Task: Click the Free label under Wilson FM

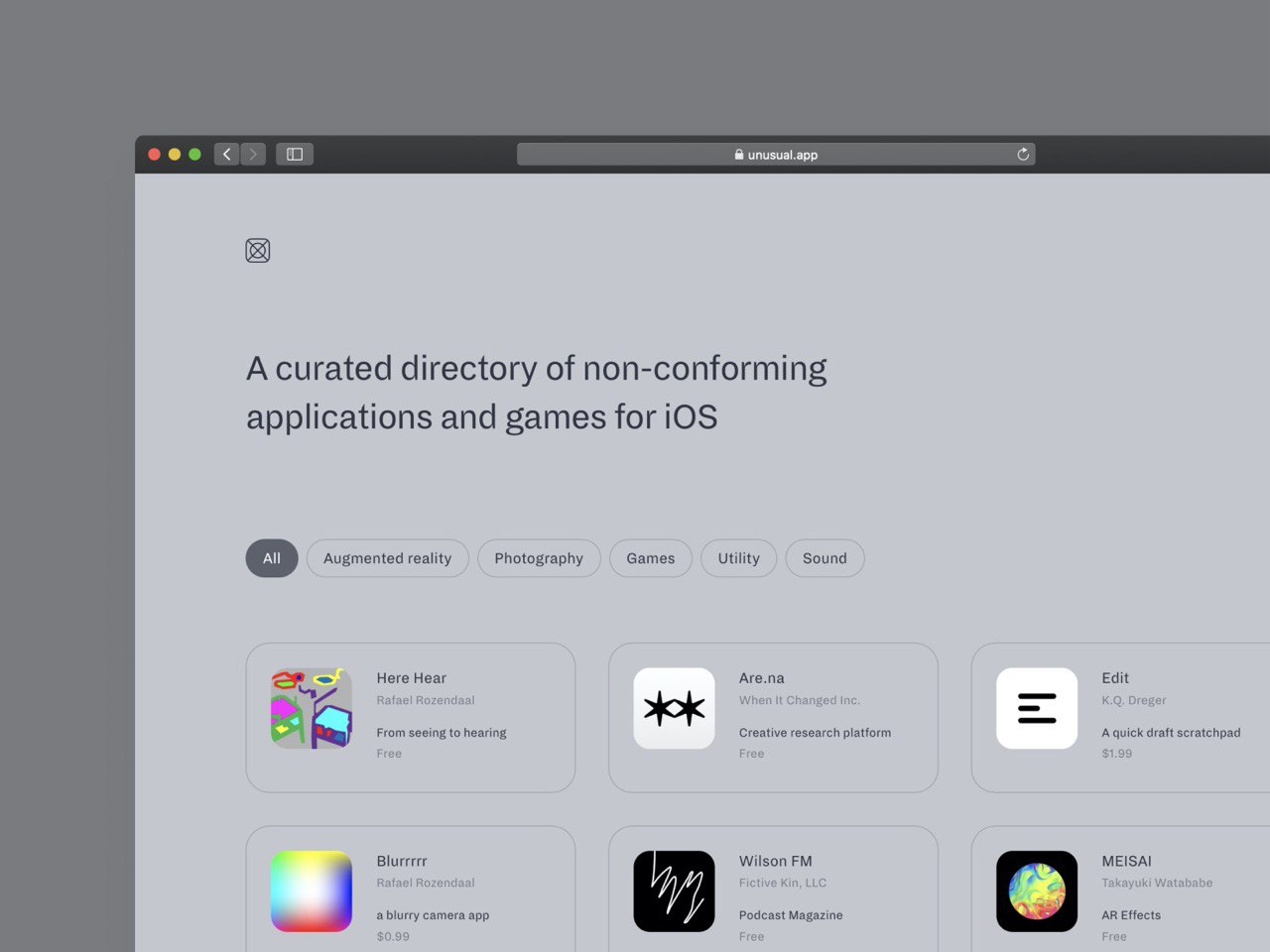Action: tap(752, 936)
